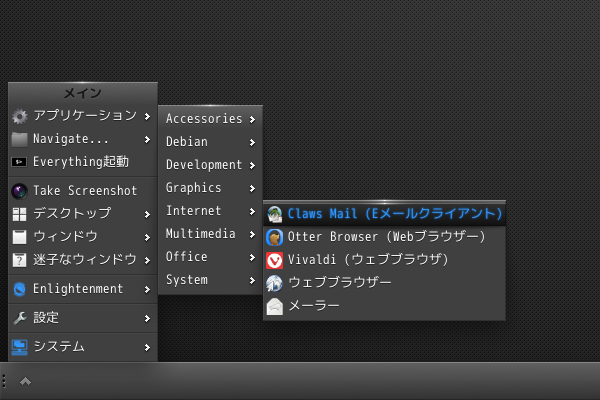Expand the 設定 submenu arrow
This screenshot has width=600, height=400.
pyautogui.click(x=147, y=318)
